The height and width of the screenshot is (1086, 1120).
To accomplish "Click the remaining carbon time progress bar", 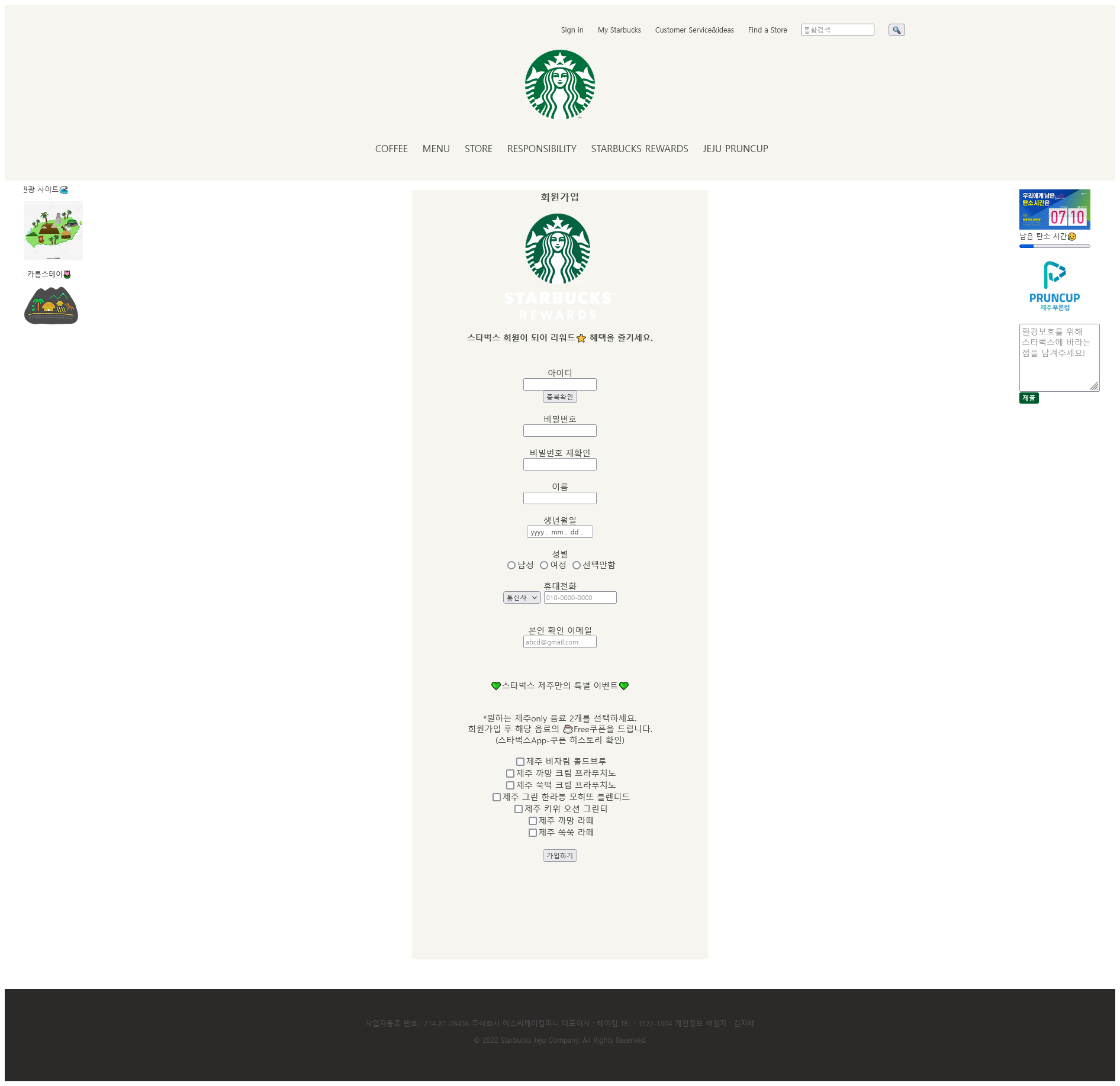I will 1054,246.
